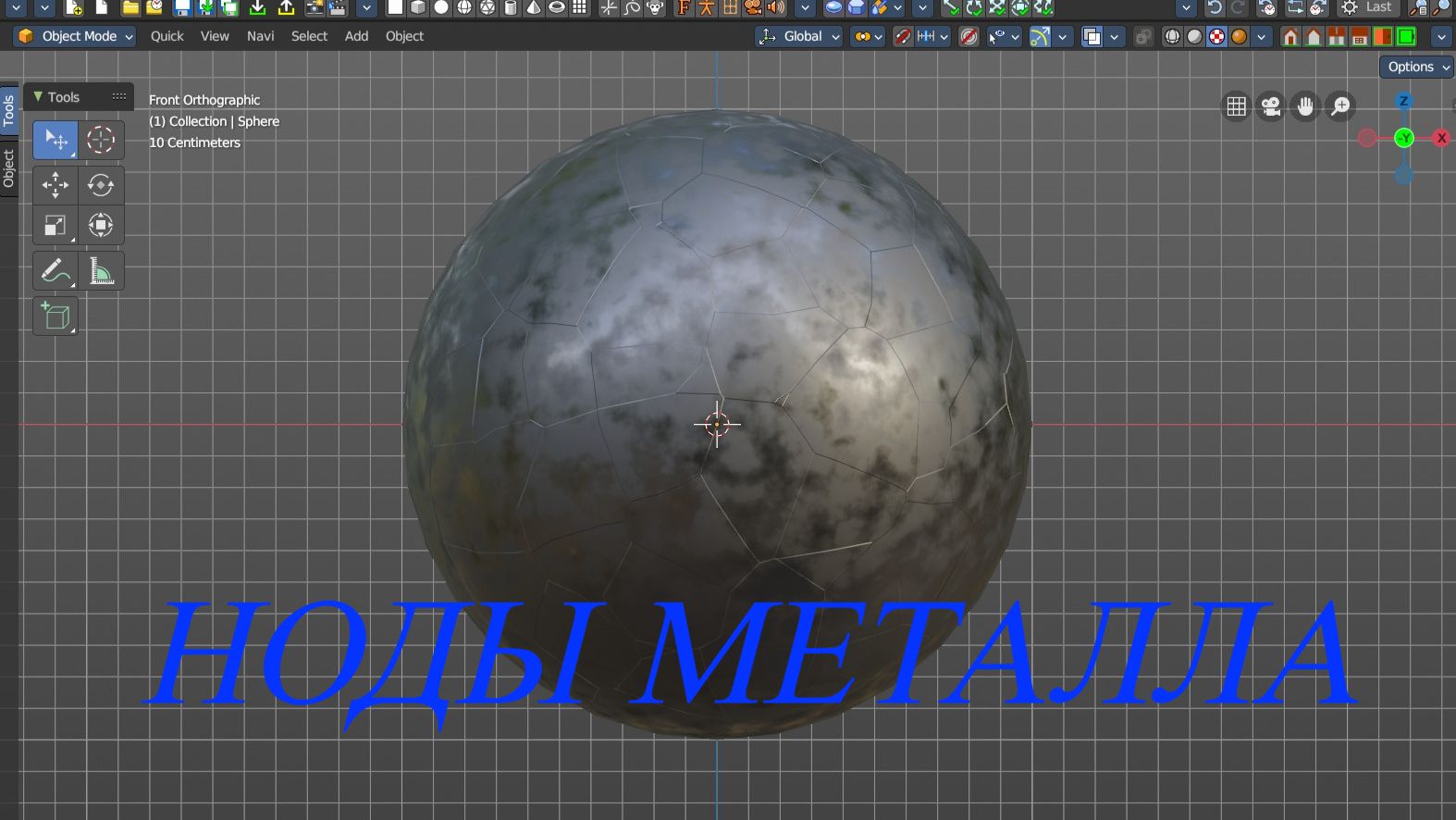Open the shading options dropdown arrow
This screenshot has width=1456, height=820.
1262,36
